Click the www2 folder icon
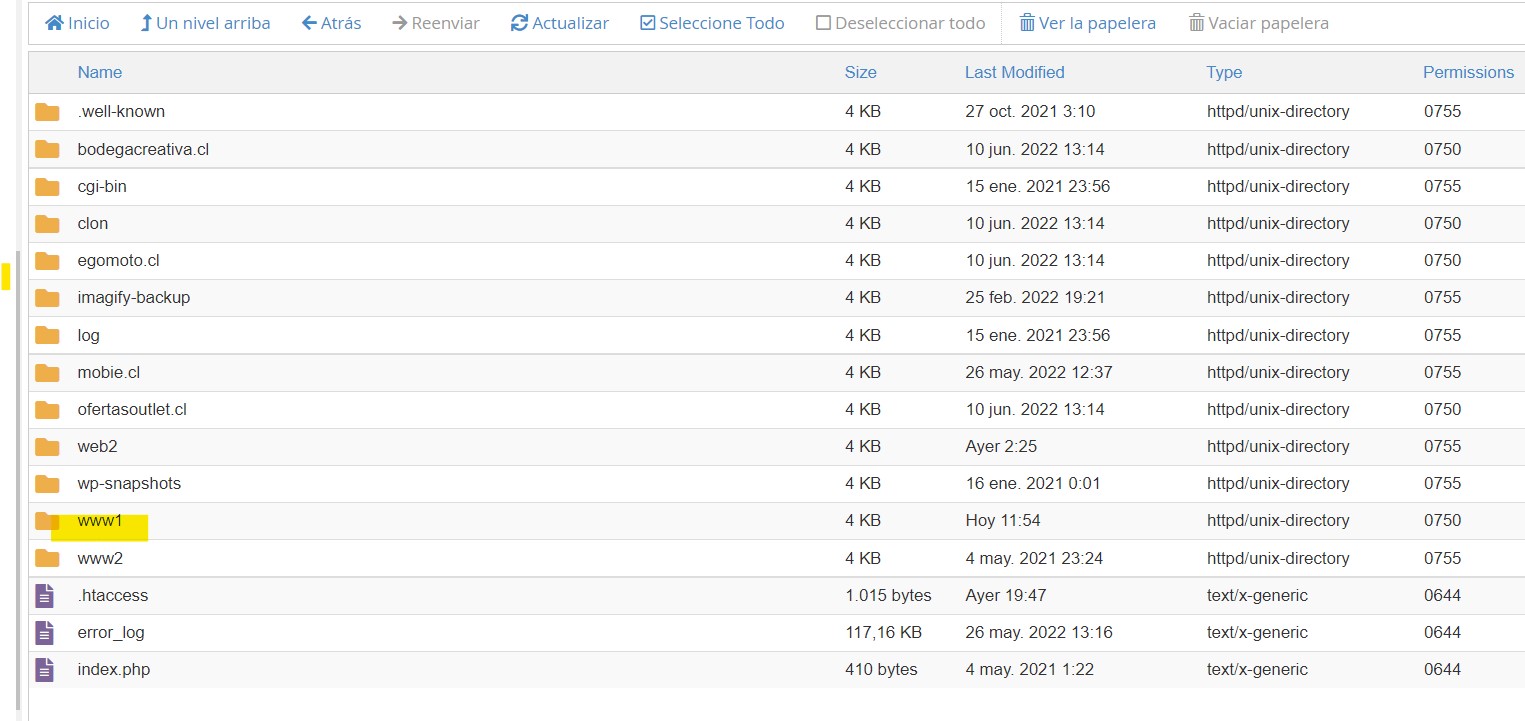This screenshot has width=1525, height=721. click(47, 558)
